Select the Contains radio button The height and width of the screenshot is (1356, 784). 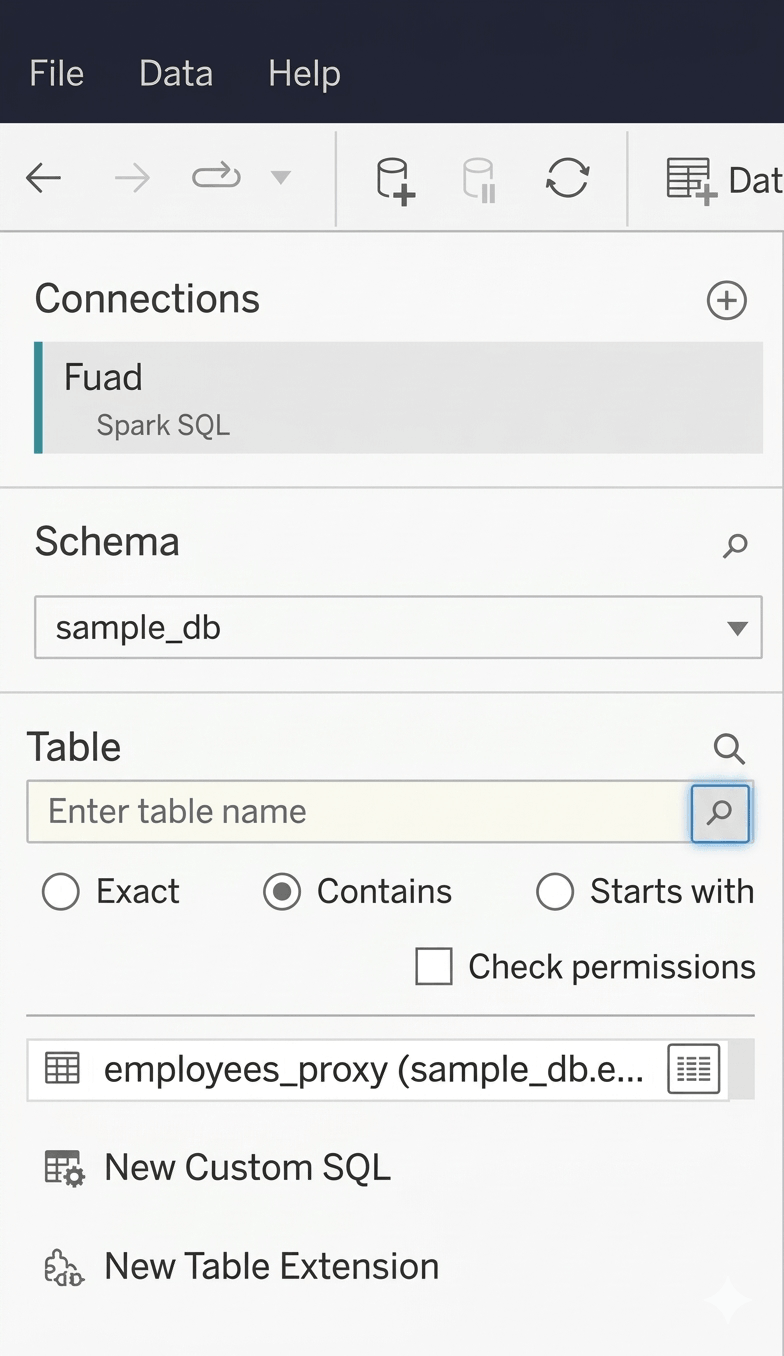(x=282, y=891)
